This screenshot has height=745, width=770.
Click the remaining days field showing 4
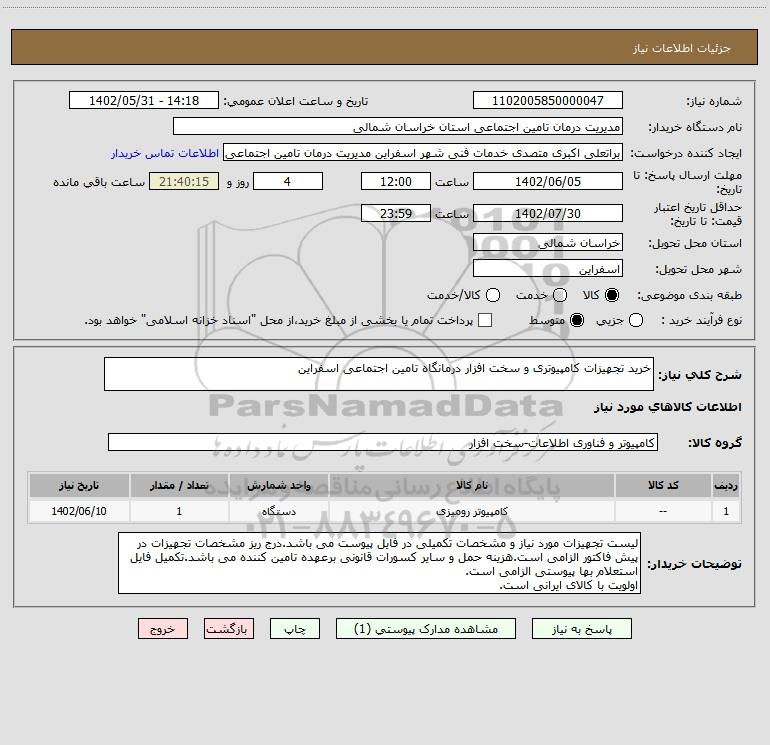[288, 181]
